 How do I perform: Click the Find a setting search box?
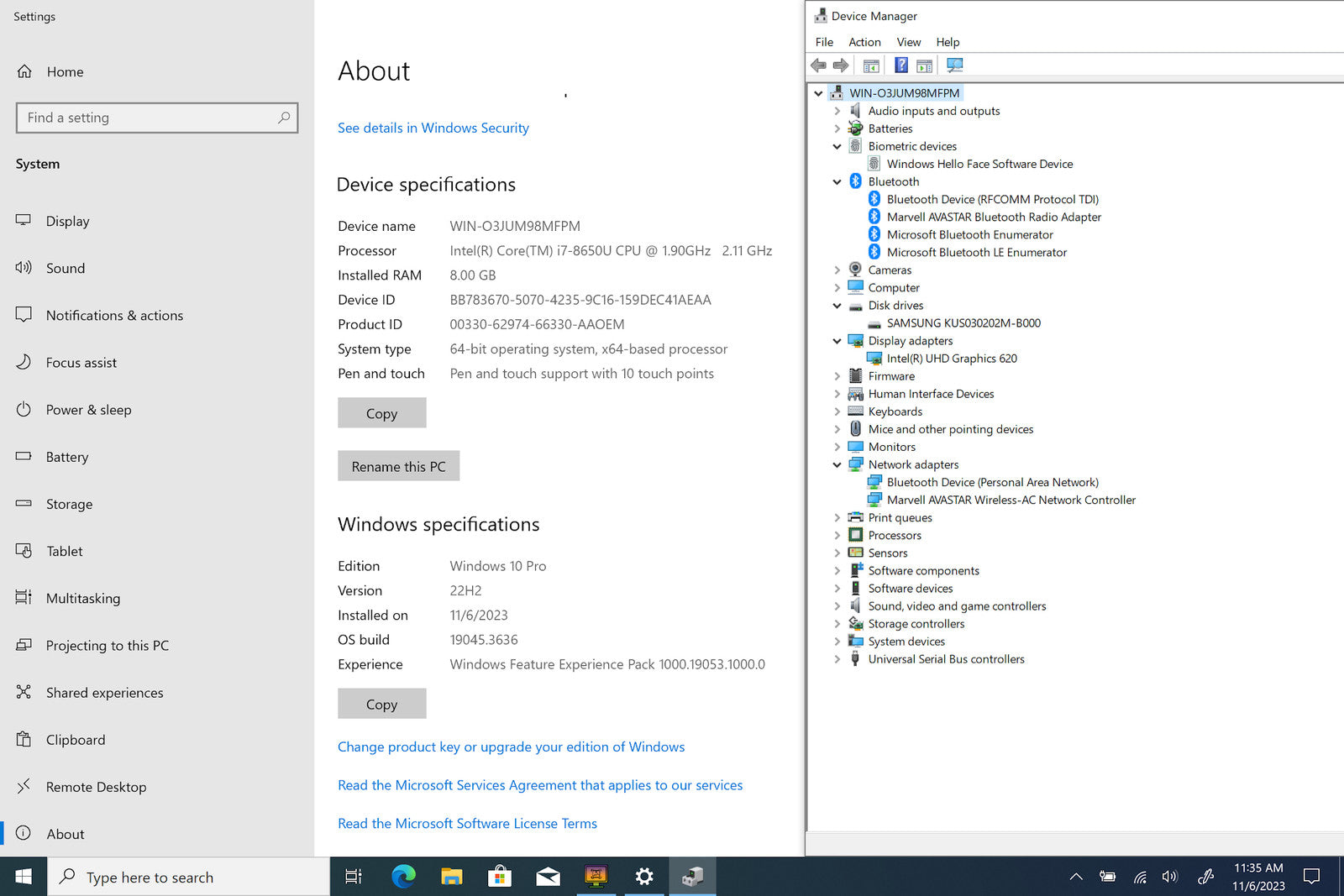(157, 118)
